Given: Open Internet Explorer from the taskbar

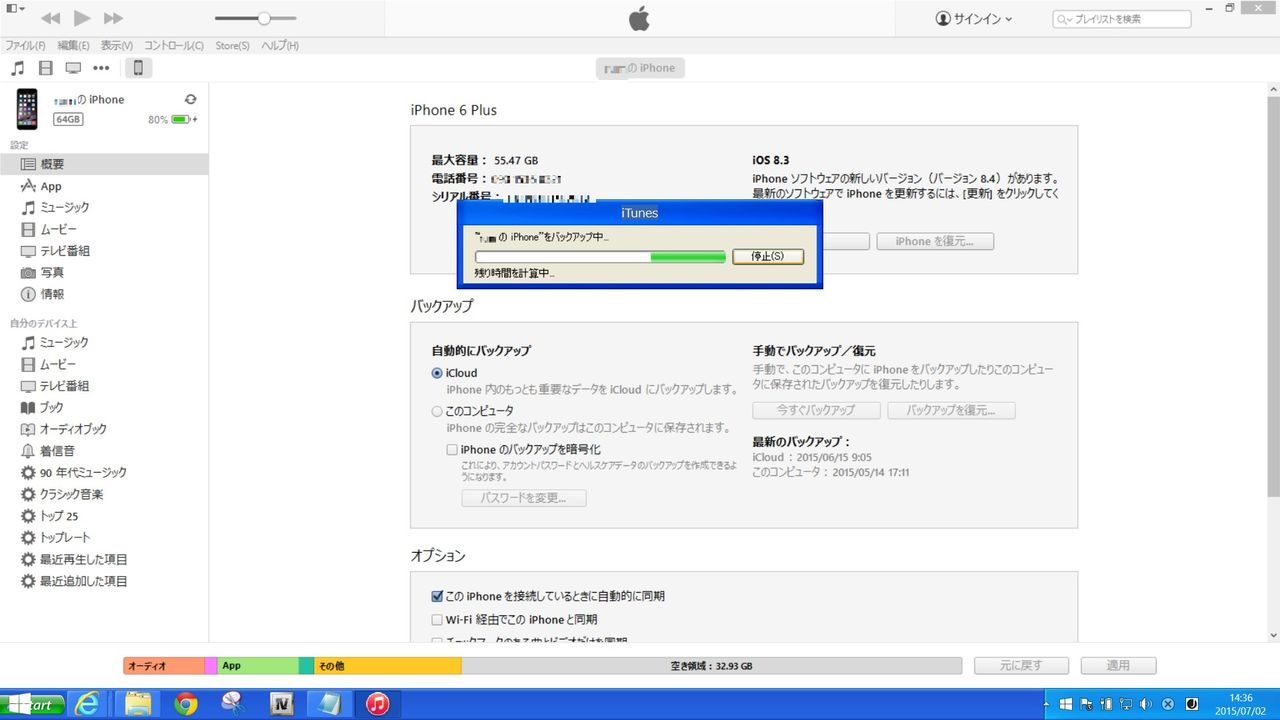Looking at the screenshot, I should click(x=88, y=704).
